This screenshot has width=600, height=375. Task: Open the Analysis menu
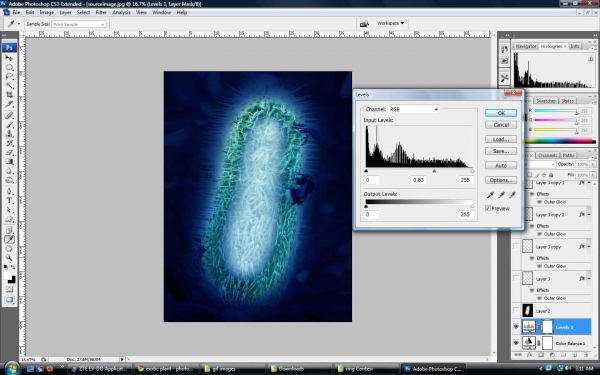click(121, 12)
